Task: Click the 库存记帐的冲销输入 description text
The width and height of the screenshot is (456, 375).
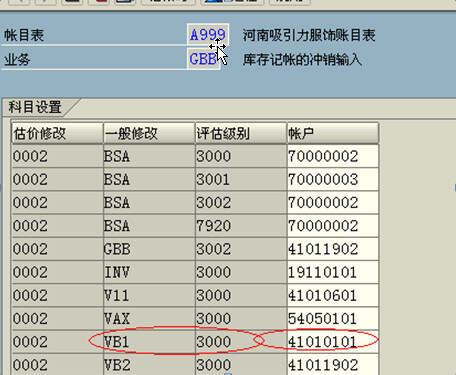Action: click(302, 60)
